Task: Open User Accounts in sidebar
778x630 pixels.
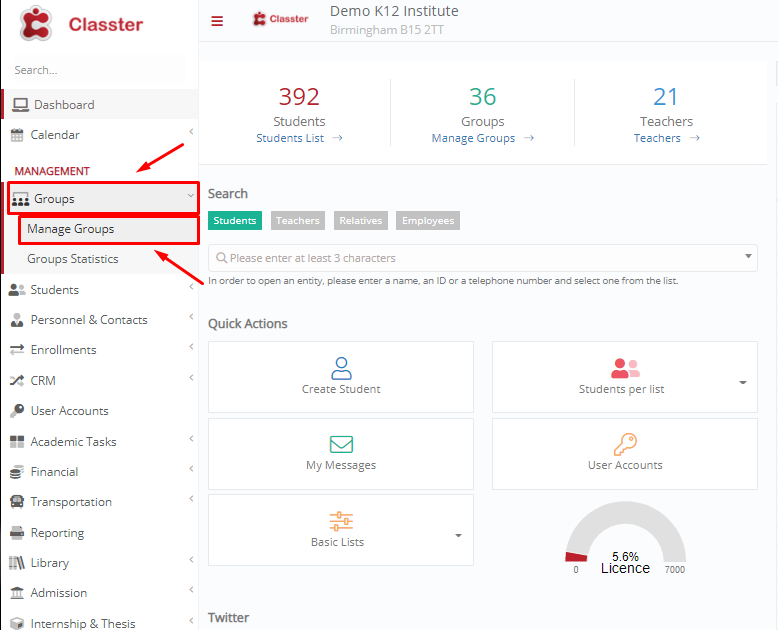Action: click(x=100, y=411)
